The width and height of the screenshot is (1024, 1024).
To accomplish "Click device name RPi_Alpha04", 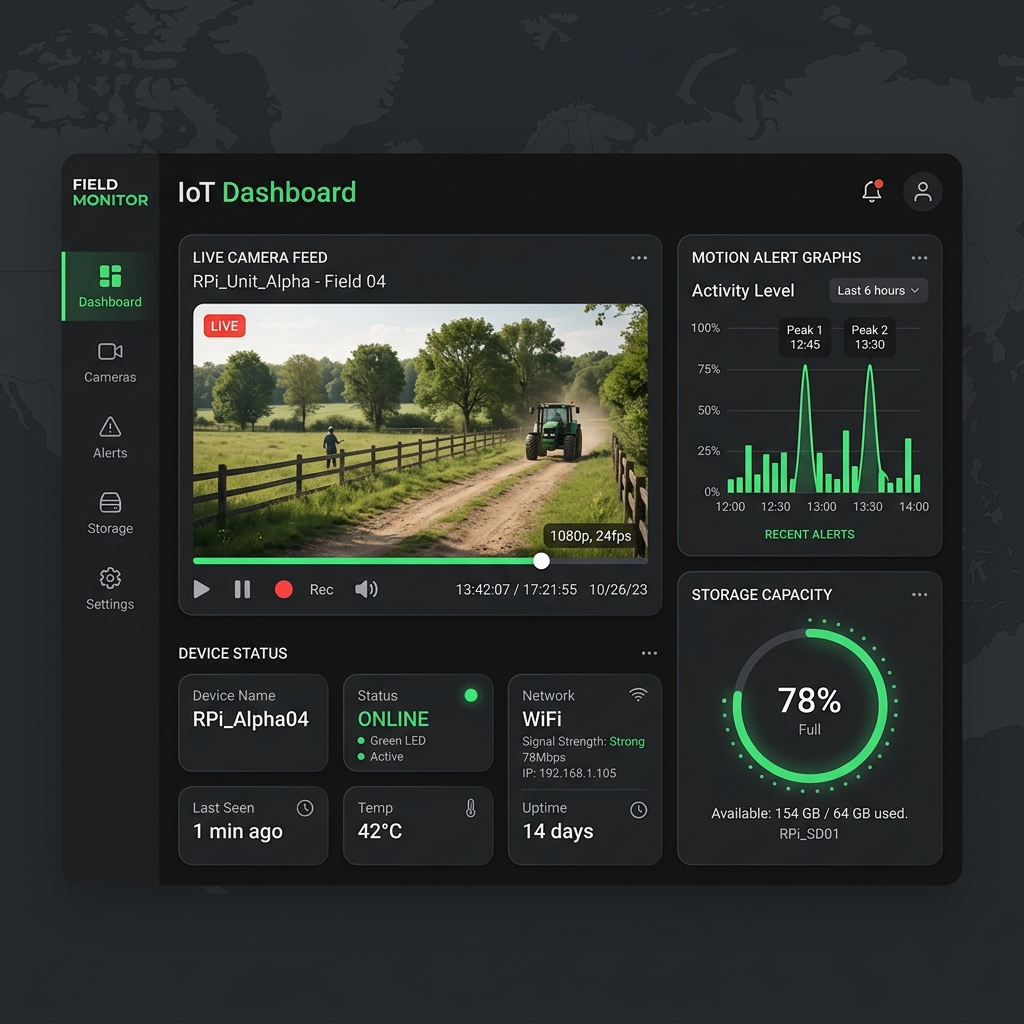I will coord(250,719).
